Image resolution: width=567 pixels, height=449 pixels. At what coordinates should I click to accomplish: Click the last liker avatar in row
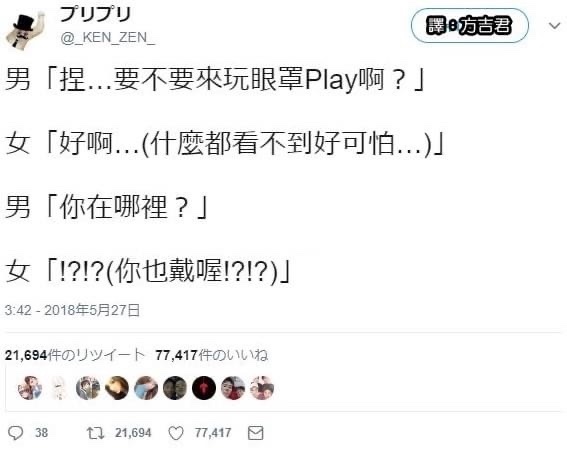262,388
